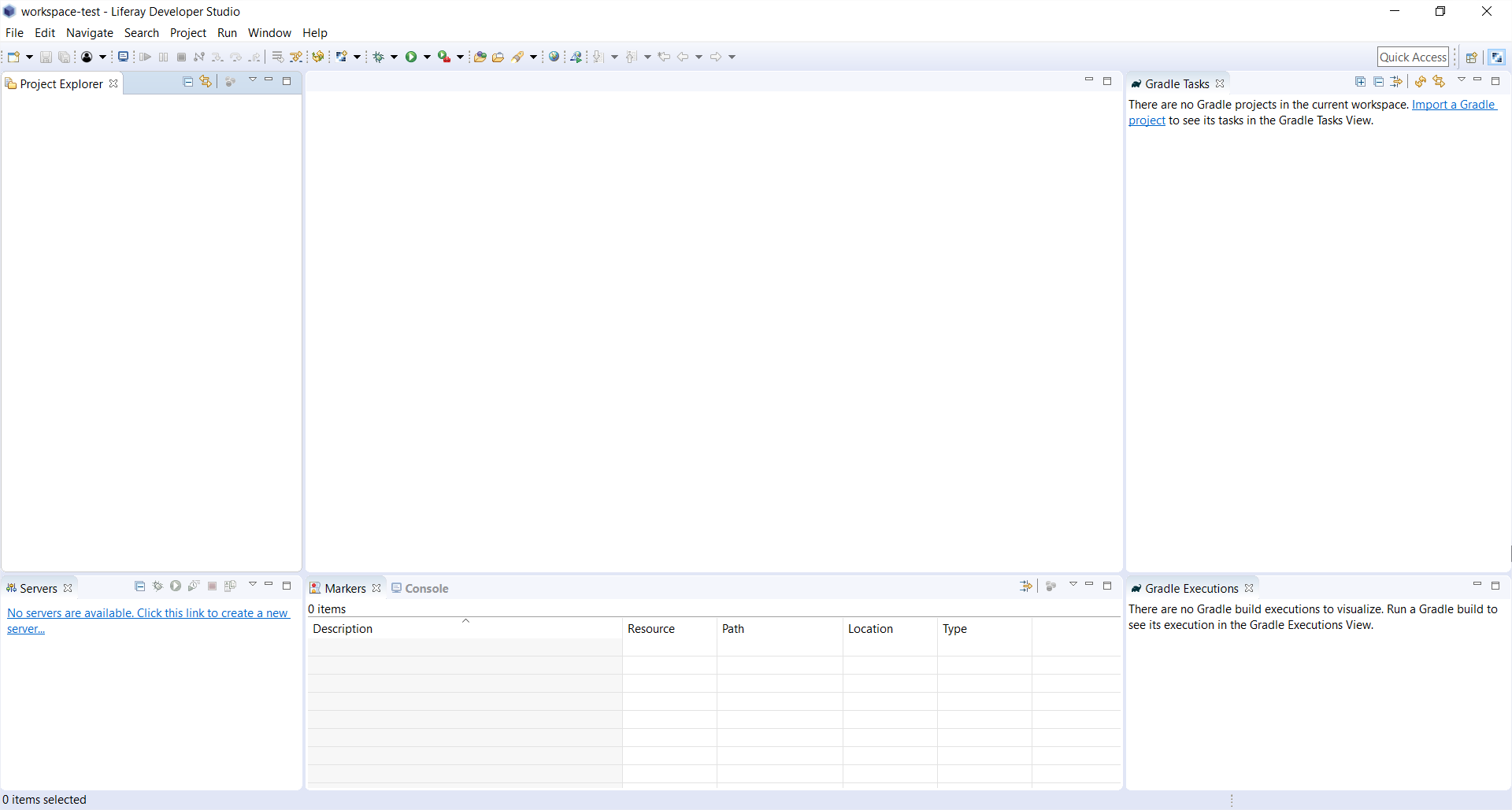
Task: Click the Open Web Browser globe icon
Action: 554,57
